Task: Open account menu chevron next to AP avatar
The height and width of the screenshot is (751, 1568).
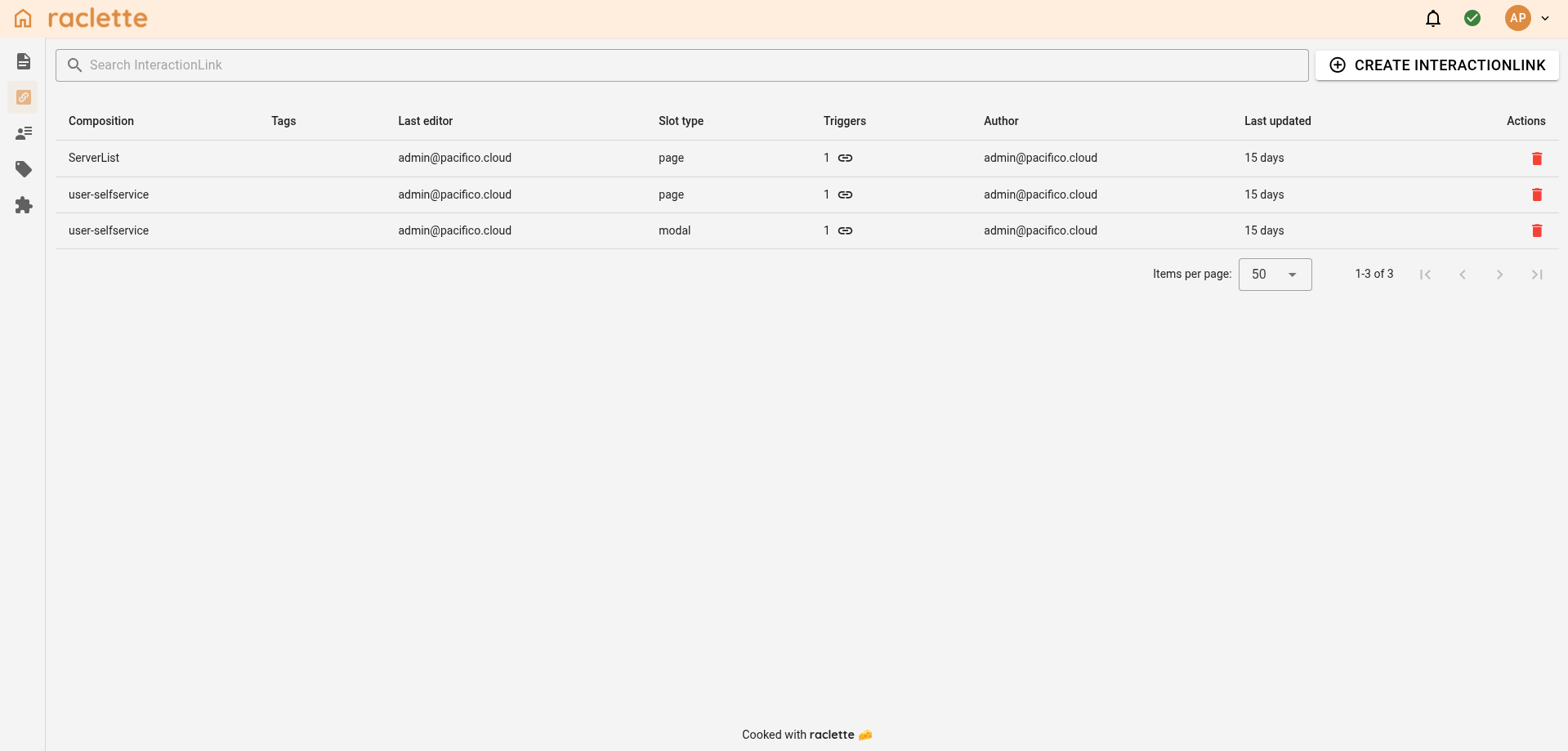Action: (x=1546, y=18)
